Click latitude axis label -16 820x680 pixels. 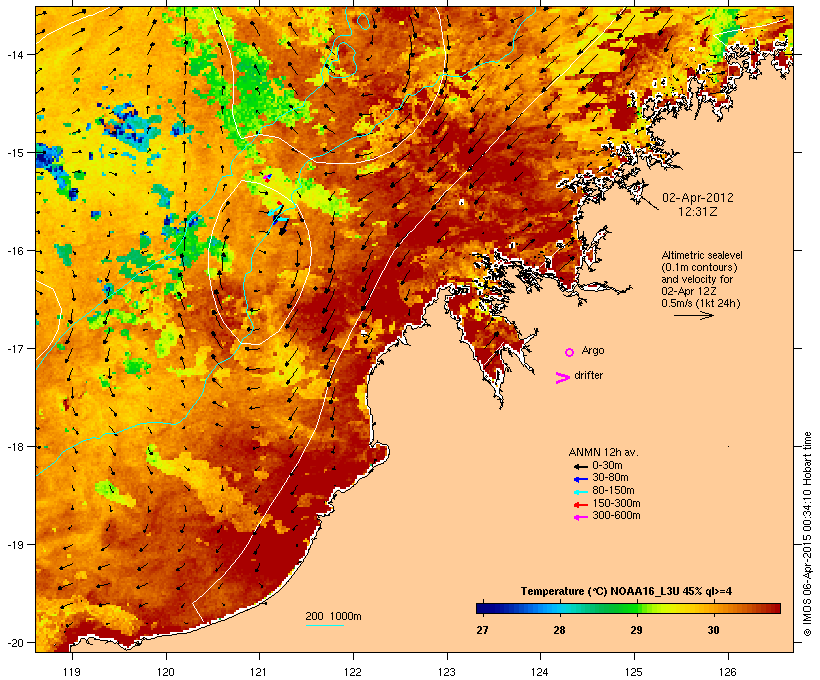coord(14,251)
